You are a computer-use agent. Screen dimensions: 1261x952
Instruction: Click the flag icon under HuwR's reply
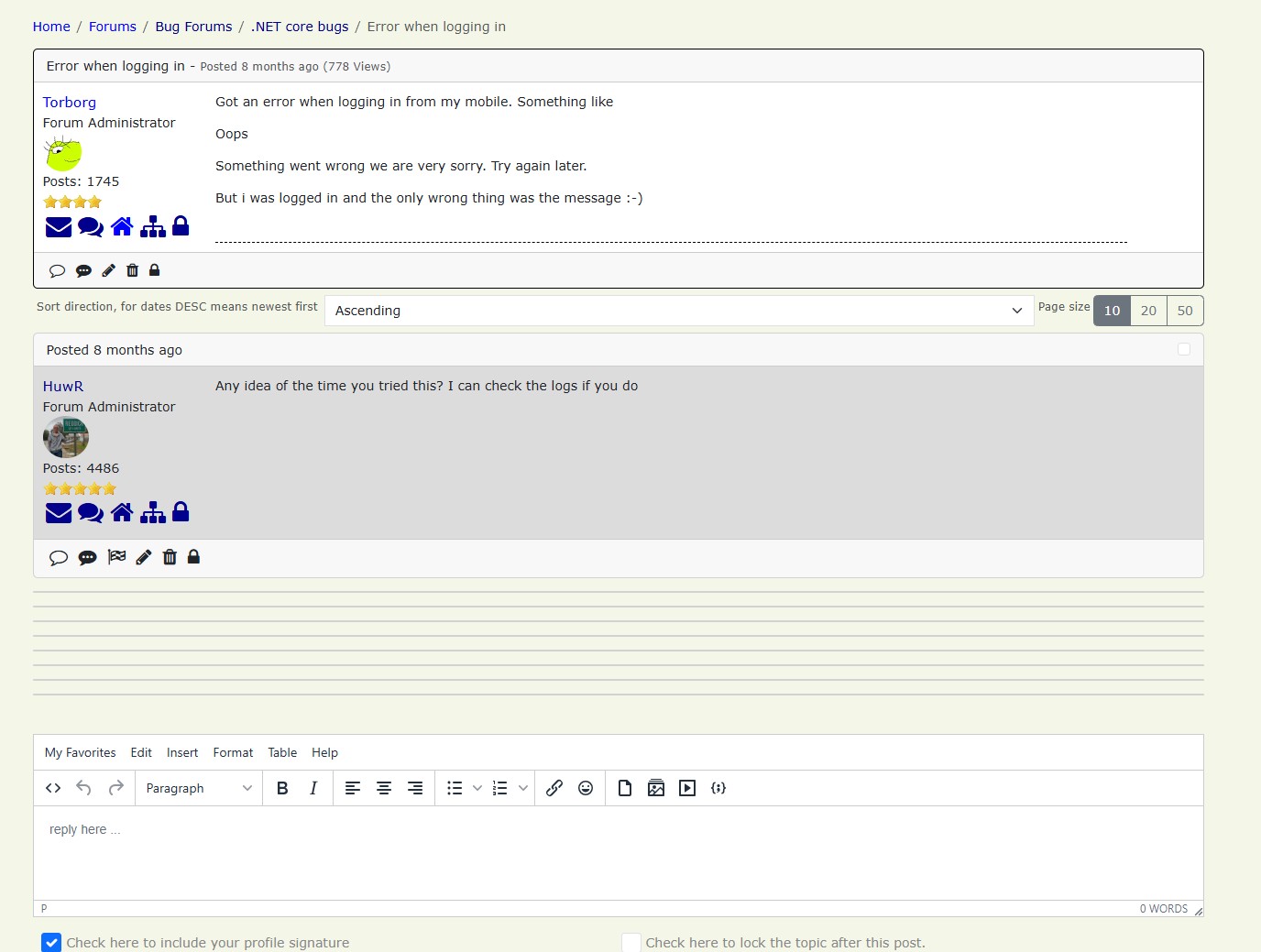(x=116, y=557)
